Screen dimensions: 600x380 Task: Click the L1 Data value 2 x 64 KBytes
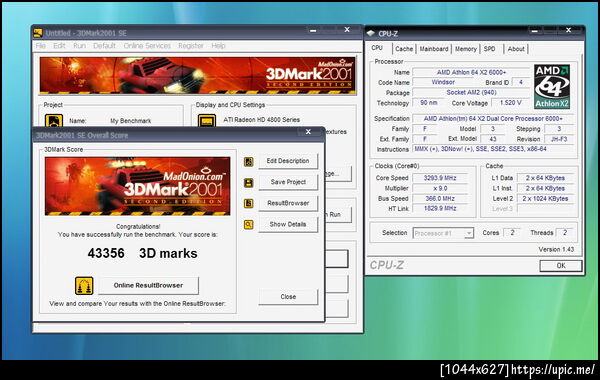click(545, 178)
